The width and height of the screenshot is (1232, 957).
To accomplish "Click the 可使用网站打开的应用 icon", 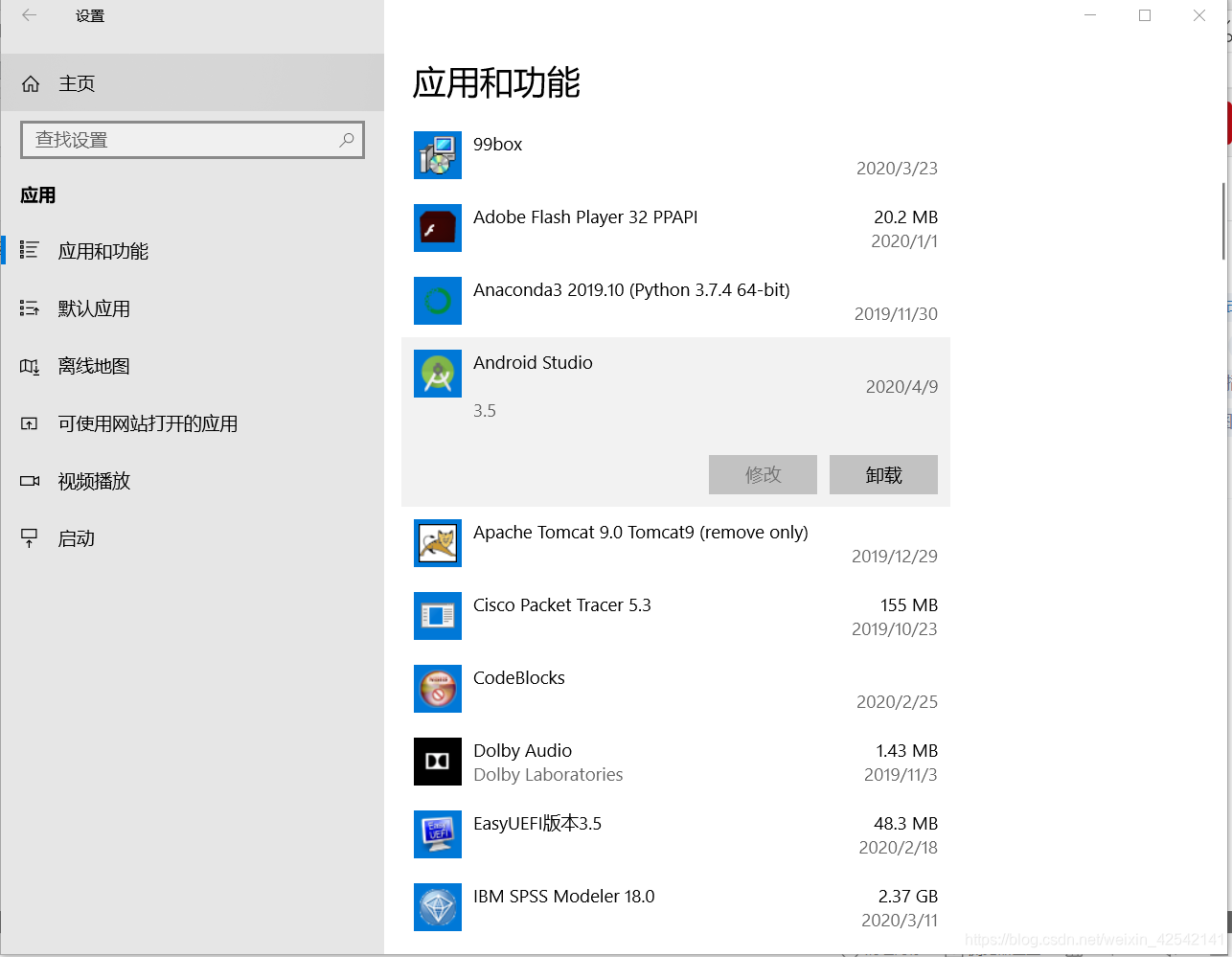I will click(30, 423).
